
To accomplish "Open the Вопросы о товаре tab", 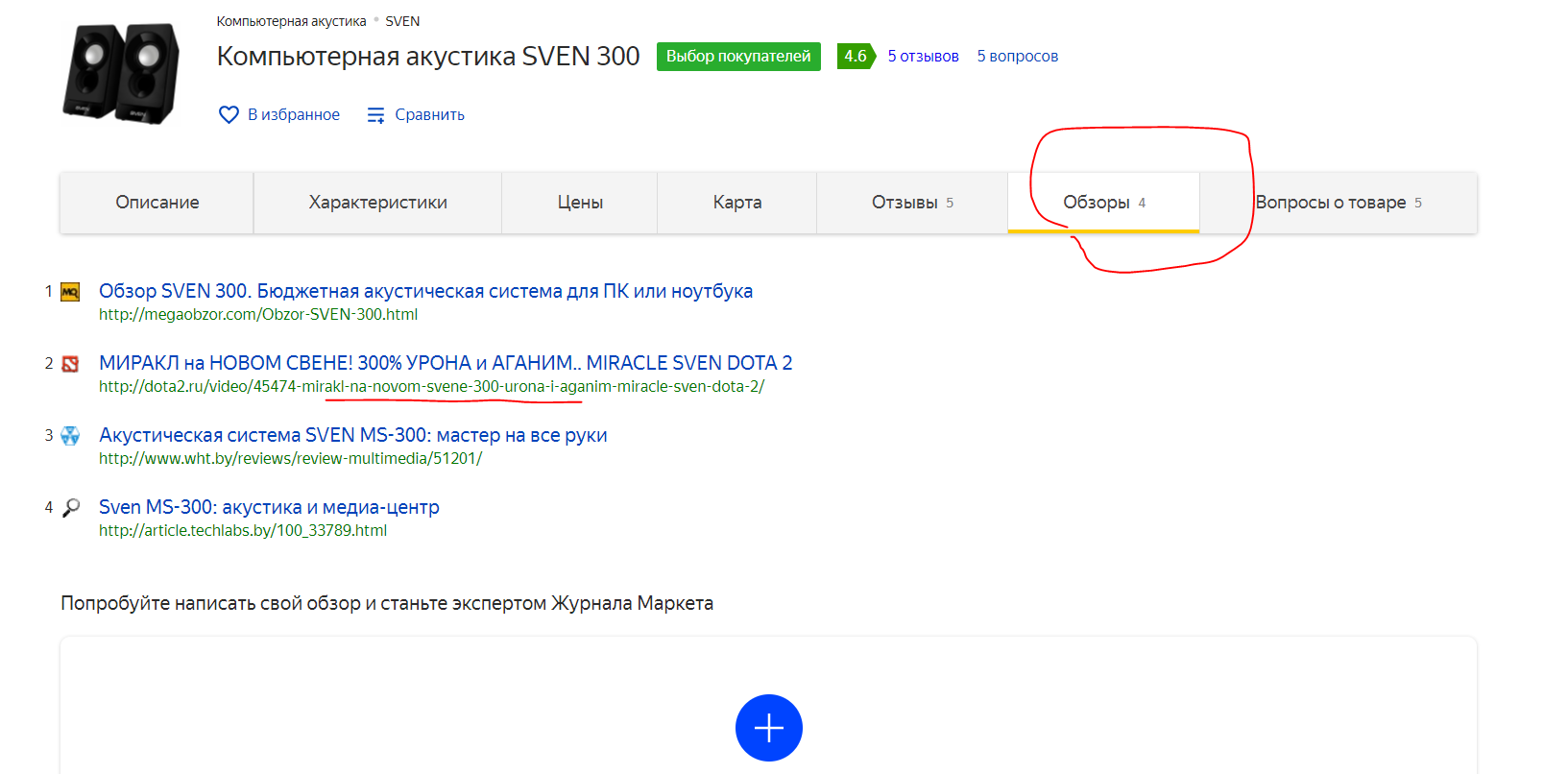I will pos(1338,203).
